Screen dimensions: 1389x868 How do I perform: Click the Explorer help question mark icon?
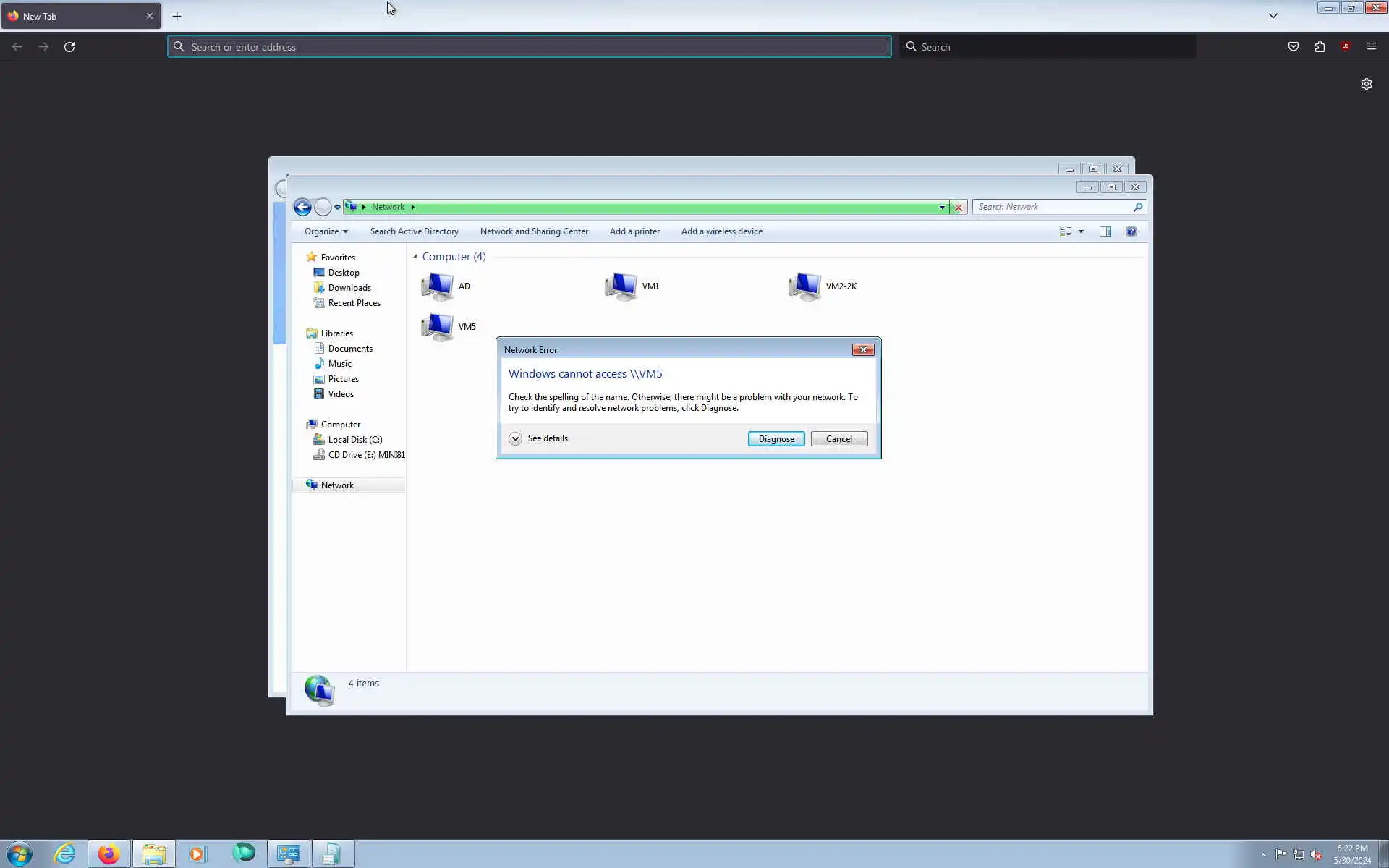[1131, 231]
